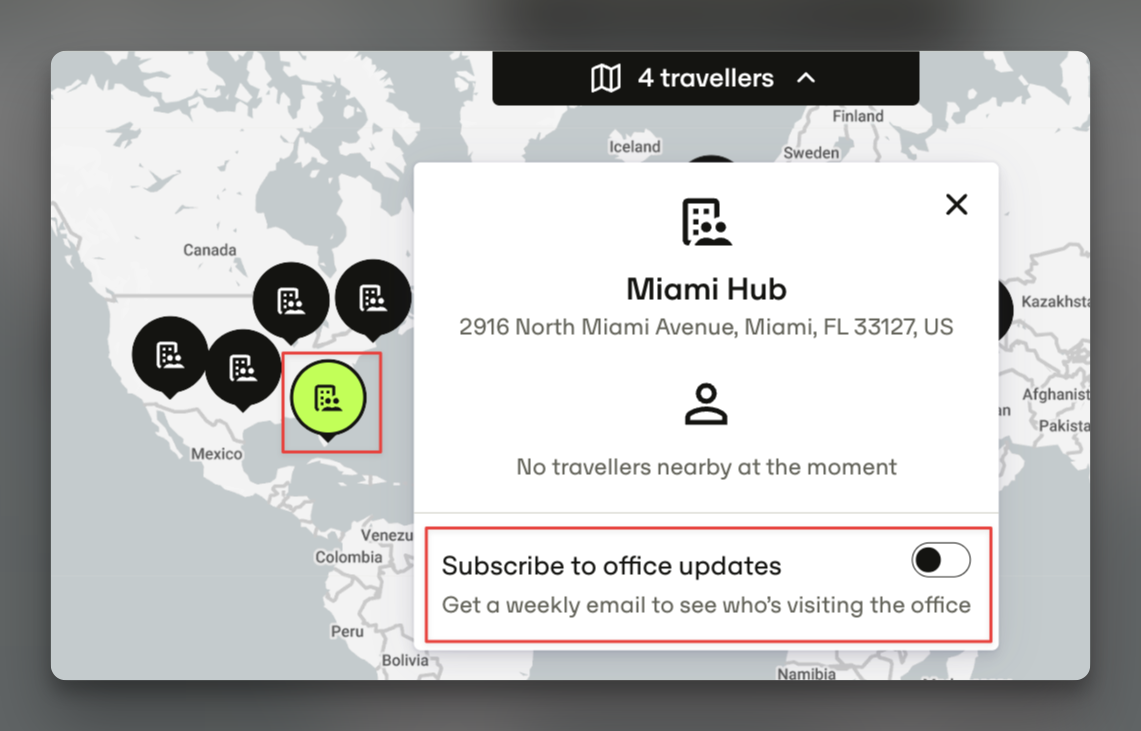Viewport: 1141px width, 731px height.
Task: Open the office pin left of Mexico label, westernmost
Action: [170, 356]
